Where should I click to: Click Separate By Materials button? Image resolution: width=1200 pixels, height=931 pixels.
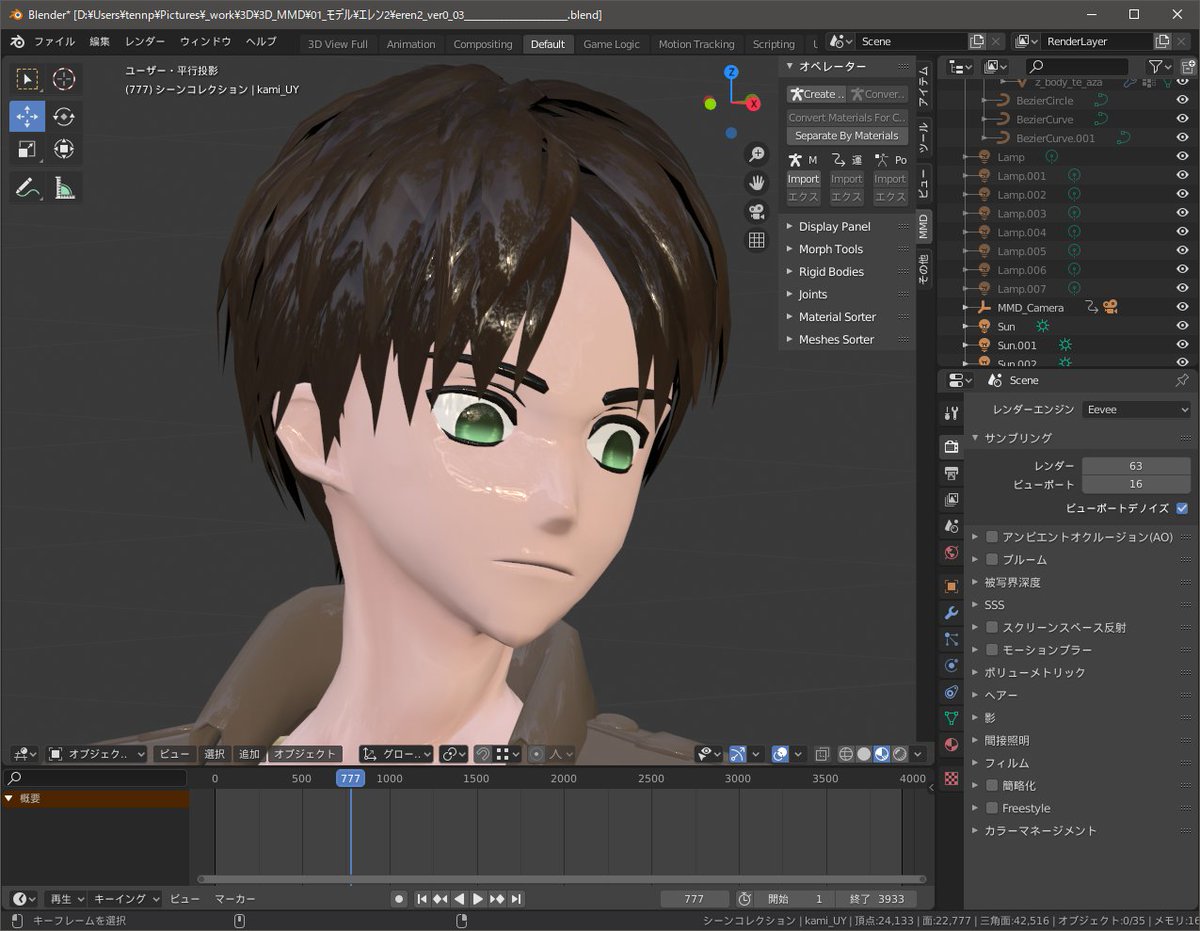tap(846, 136)
